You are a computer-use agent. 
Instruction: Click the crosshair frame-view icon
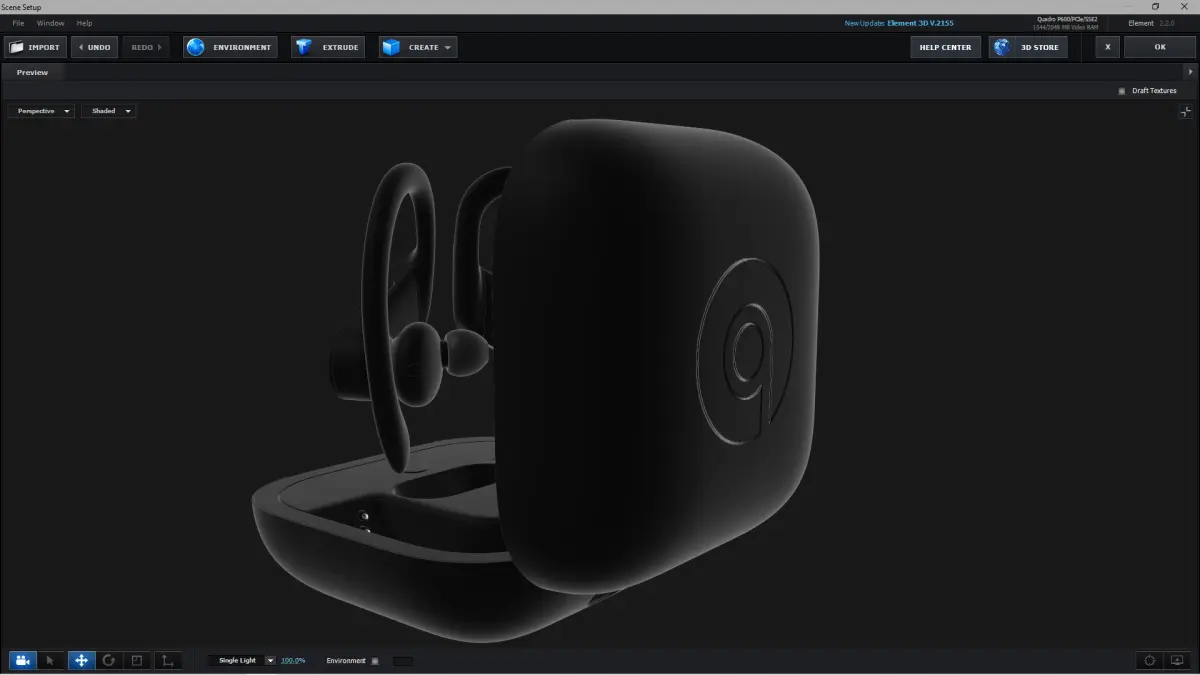pyautogui.click(x=1150, y=660)
